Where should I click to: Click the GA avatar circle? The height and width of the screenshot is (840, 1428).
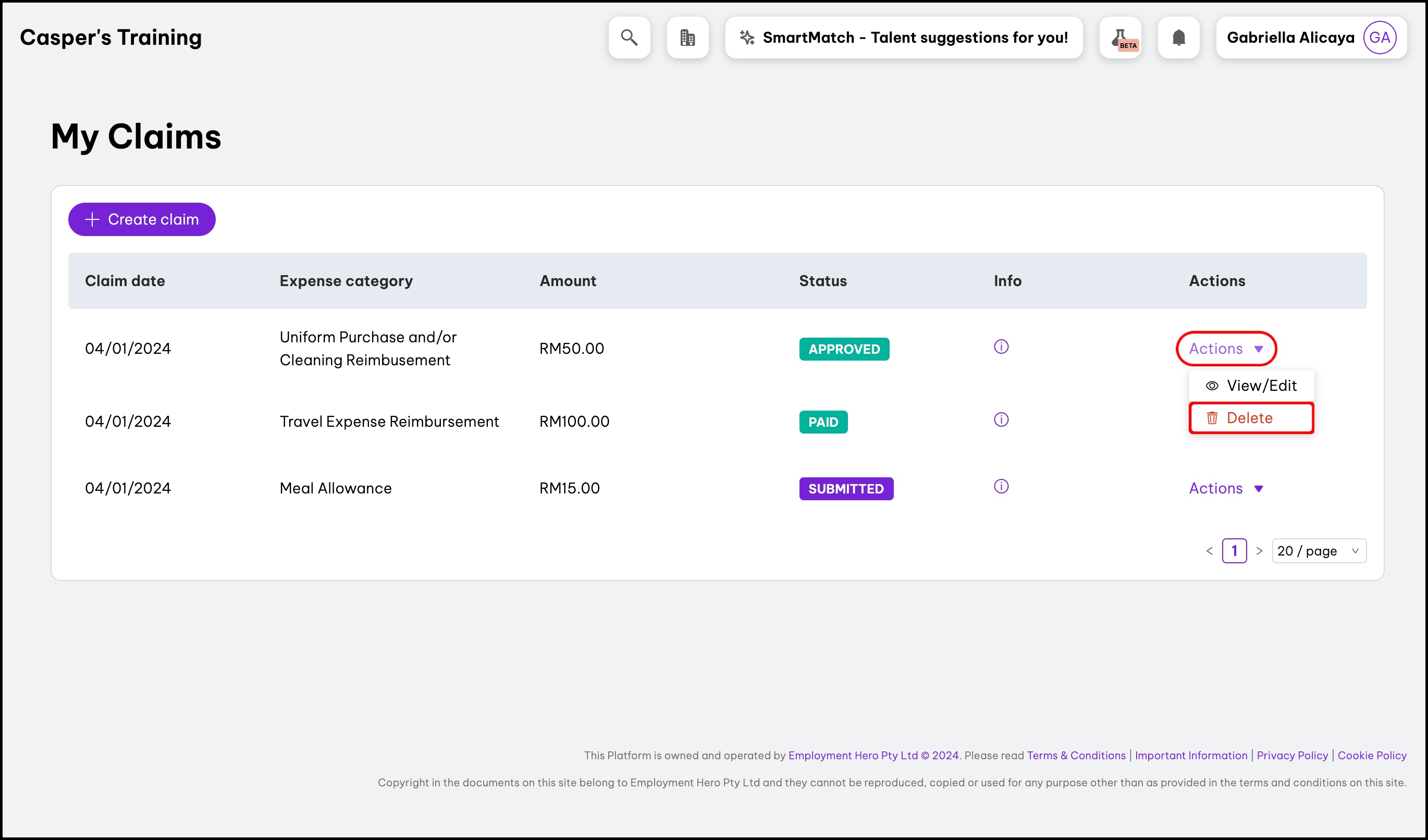click(1379, 38)
